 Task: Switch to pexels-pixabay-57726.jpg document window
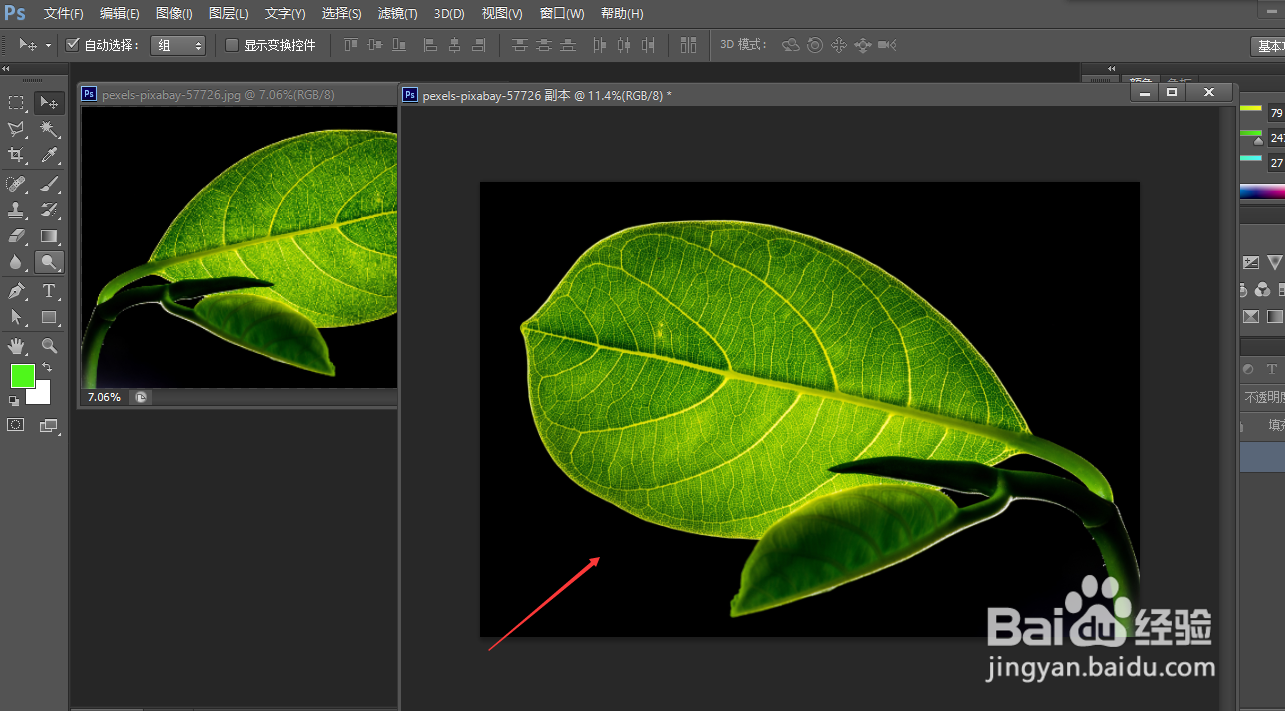(x=218, y=94)
